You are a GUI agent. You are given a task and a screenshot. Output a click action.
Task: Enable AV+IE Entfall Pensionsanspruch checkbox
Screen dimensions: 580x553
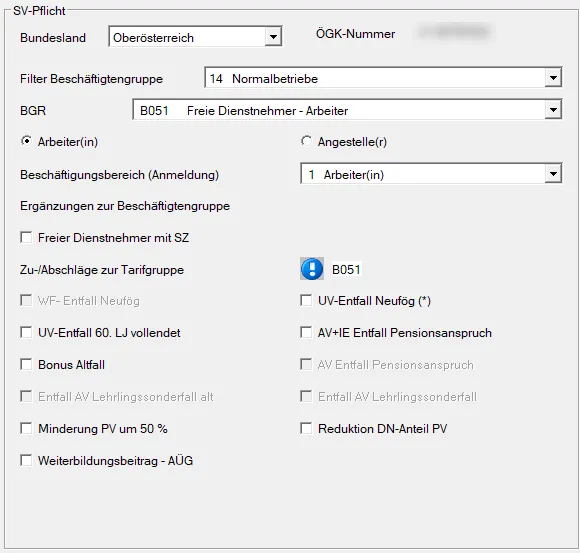tap(306, 333)
